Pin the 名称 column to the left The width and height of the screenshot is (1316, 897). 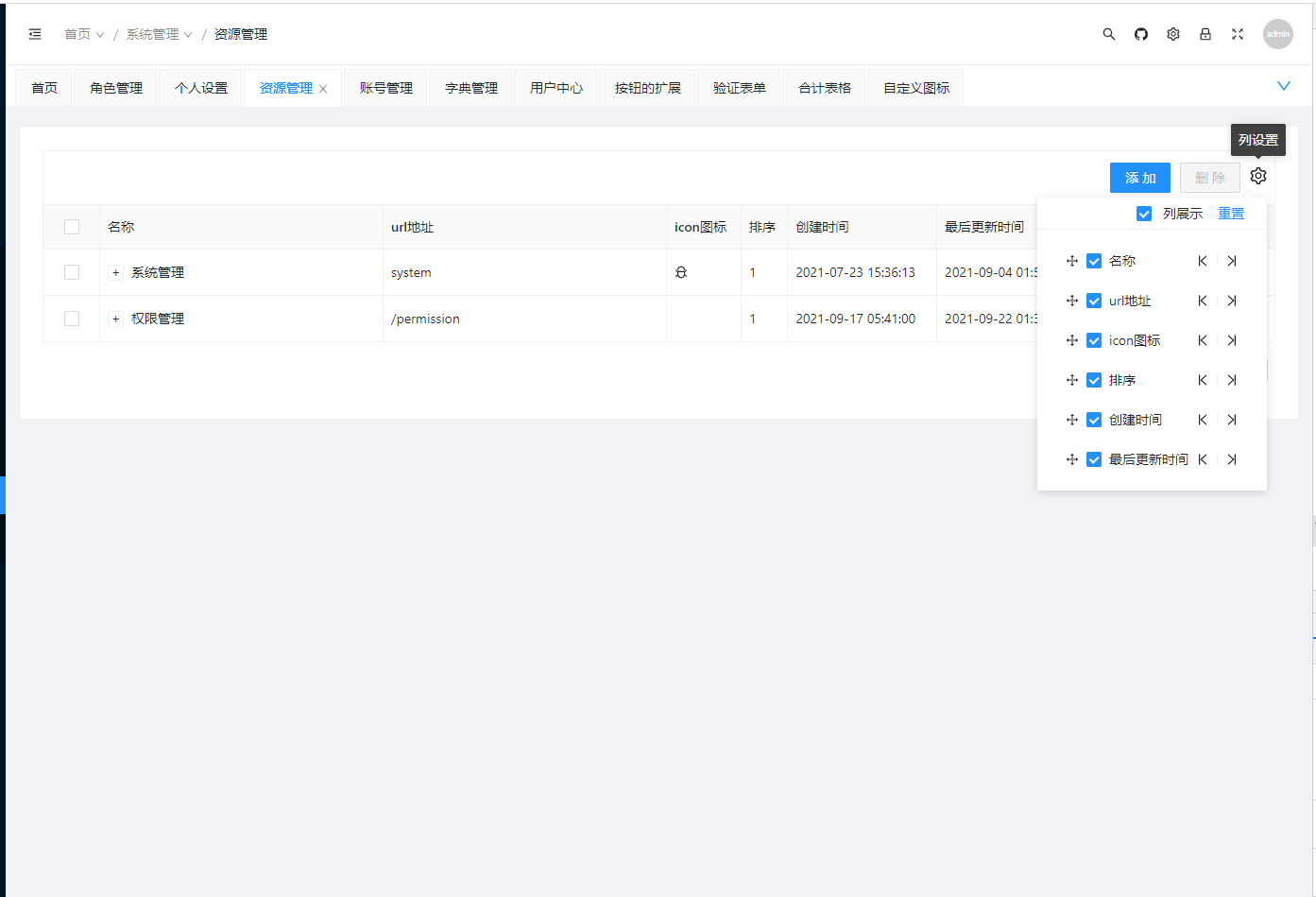(1202, 260)
